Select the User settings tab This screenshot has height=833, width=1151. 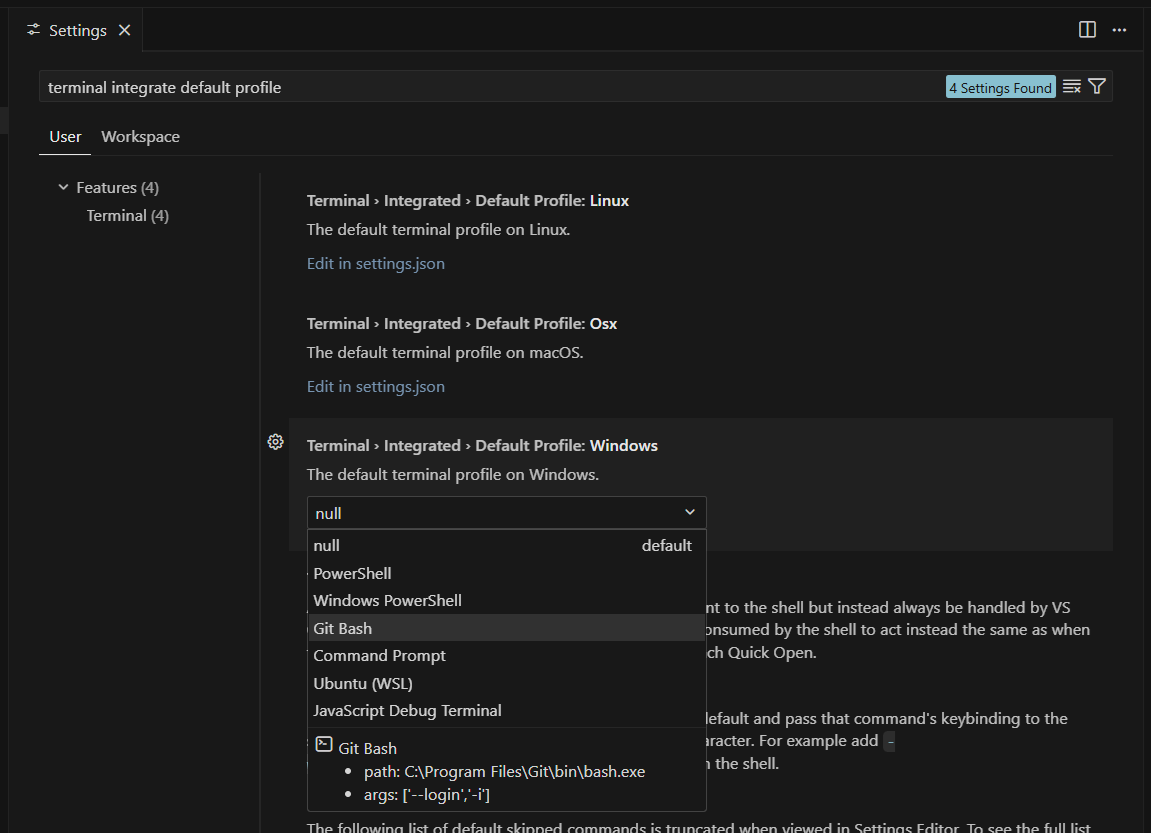65,137
